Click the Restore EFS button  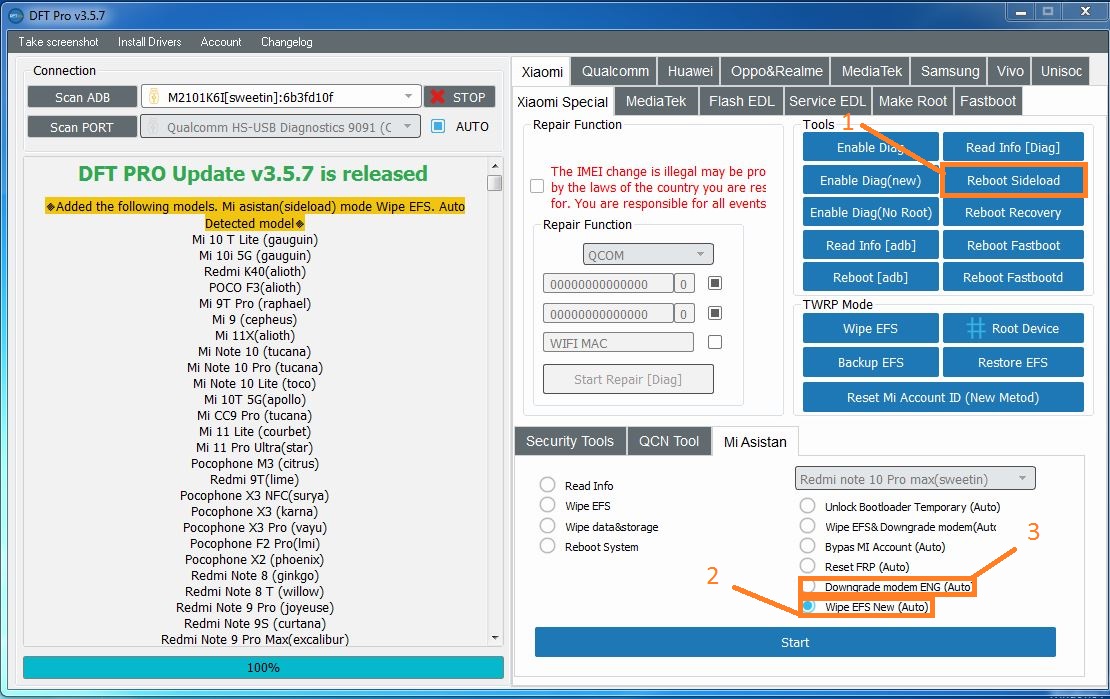click(1013, 362)
